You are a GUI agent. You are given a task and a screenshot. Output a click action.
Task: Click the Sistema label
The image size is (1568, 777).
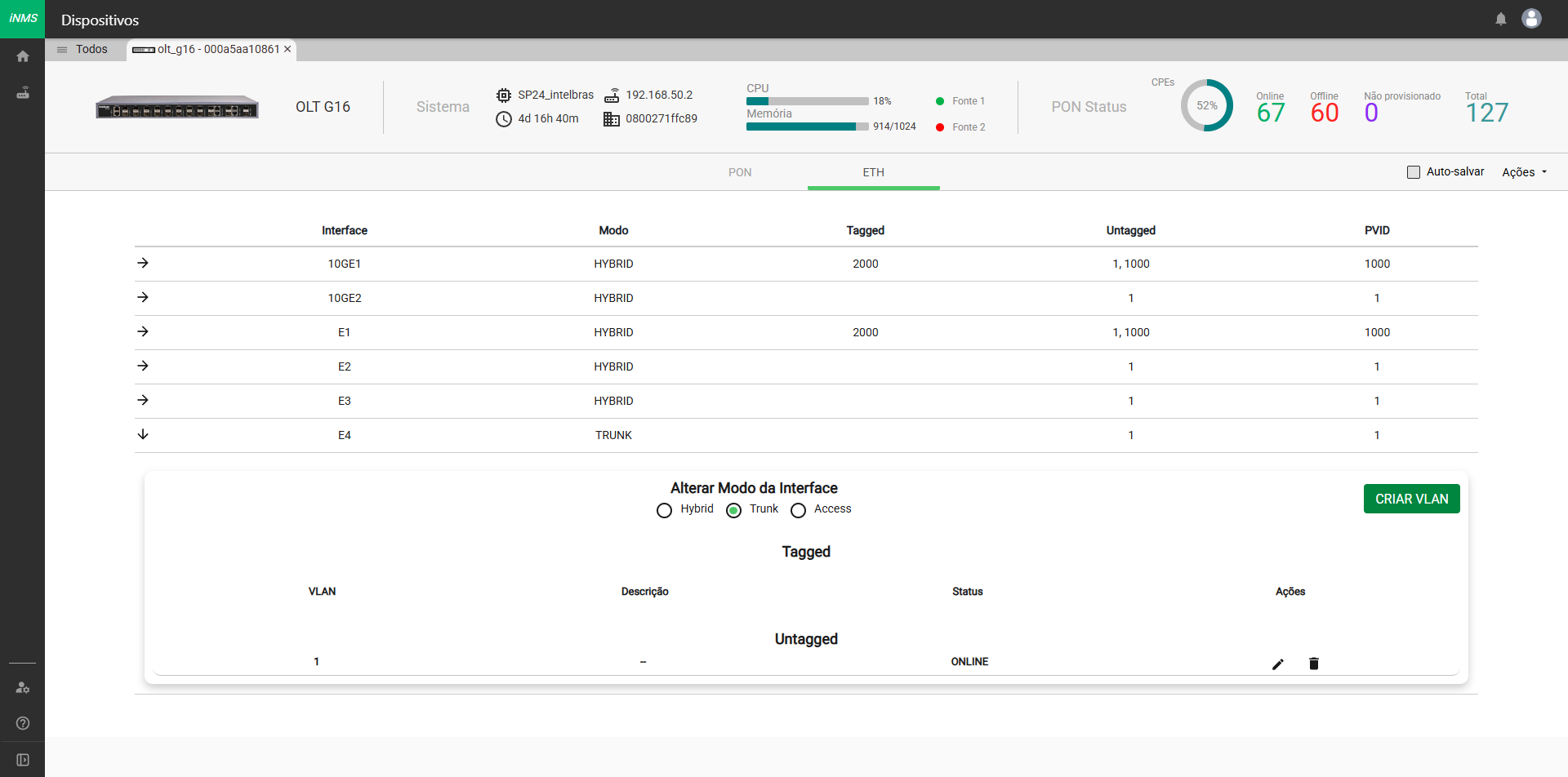(443, 107)
